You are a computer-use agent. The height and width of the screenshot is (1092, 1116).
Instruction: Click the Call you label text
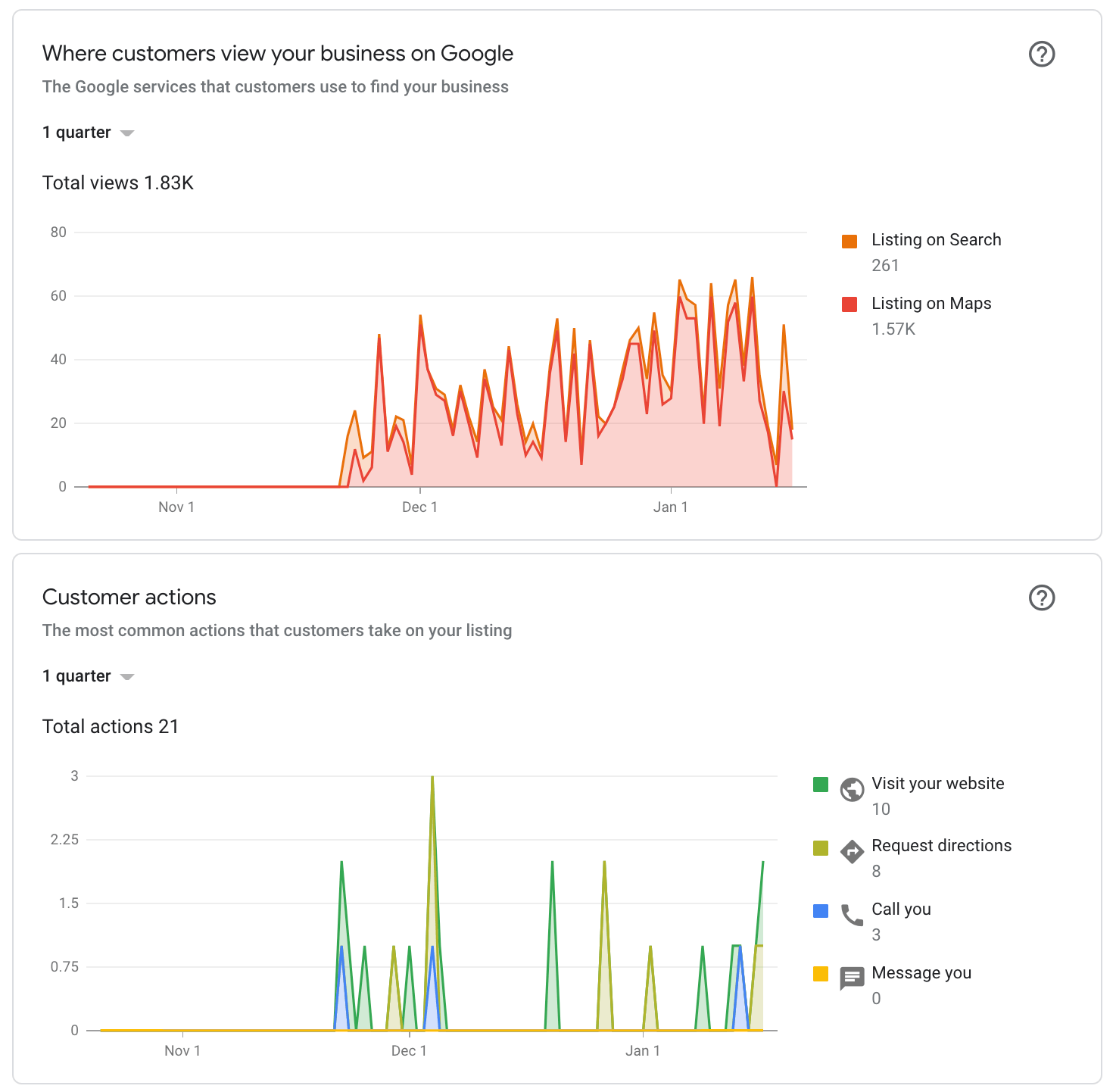(x=901, y=909)
